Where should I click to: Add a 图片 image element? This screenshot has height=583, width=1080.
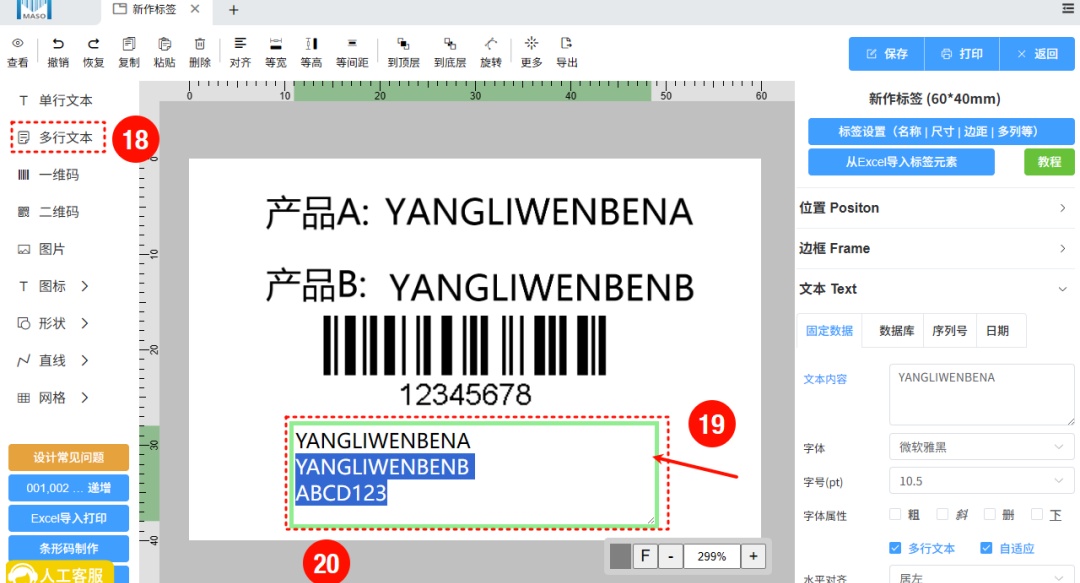41,249
